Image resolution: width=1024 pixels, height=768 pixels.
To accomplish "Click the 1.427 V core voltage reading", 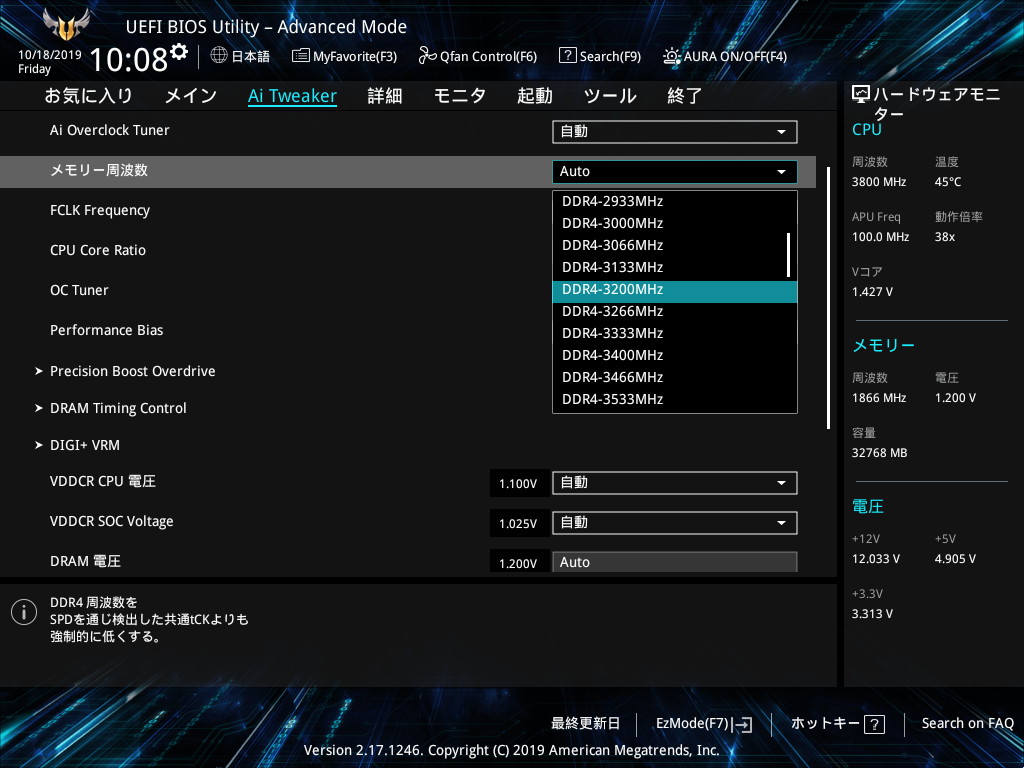I will click(x=872, y=292).
